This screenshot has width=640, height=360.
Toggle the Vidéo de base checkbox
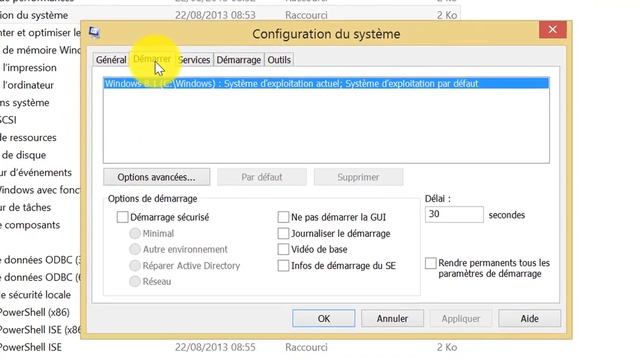(283, 249)
